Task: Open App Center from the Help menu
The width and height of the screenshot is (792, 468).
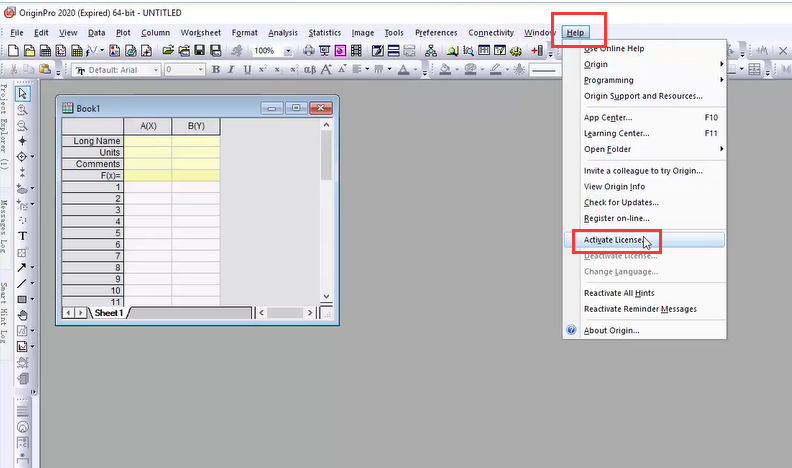Action: click(x=645, y=117)
